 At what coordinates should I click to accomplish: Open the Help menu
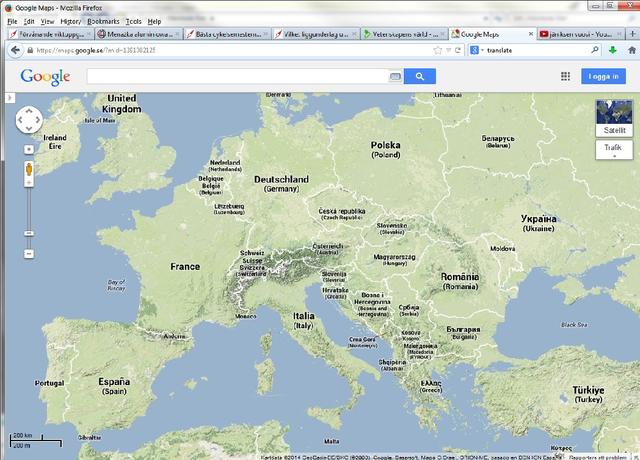click(x=154, y=21)
